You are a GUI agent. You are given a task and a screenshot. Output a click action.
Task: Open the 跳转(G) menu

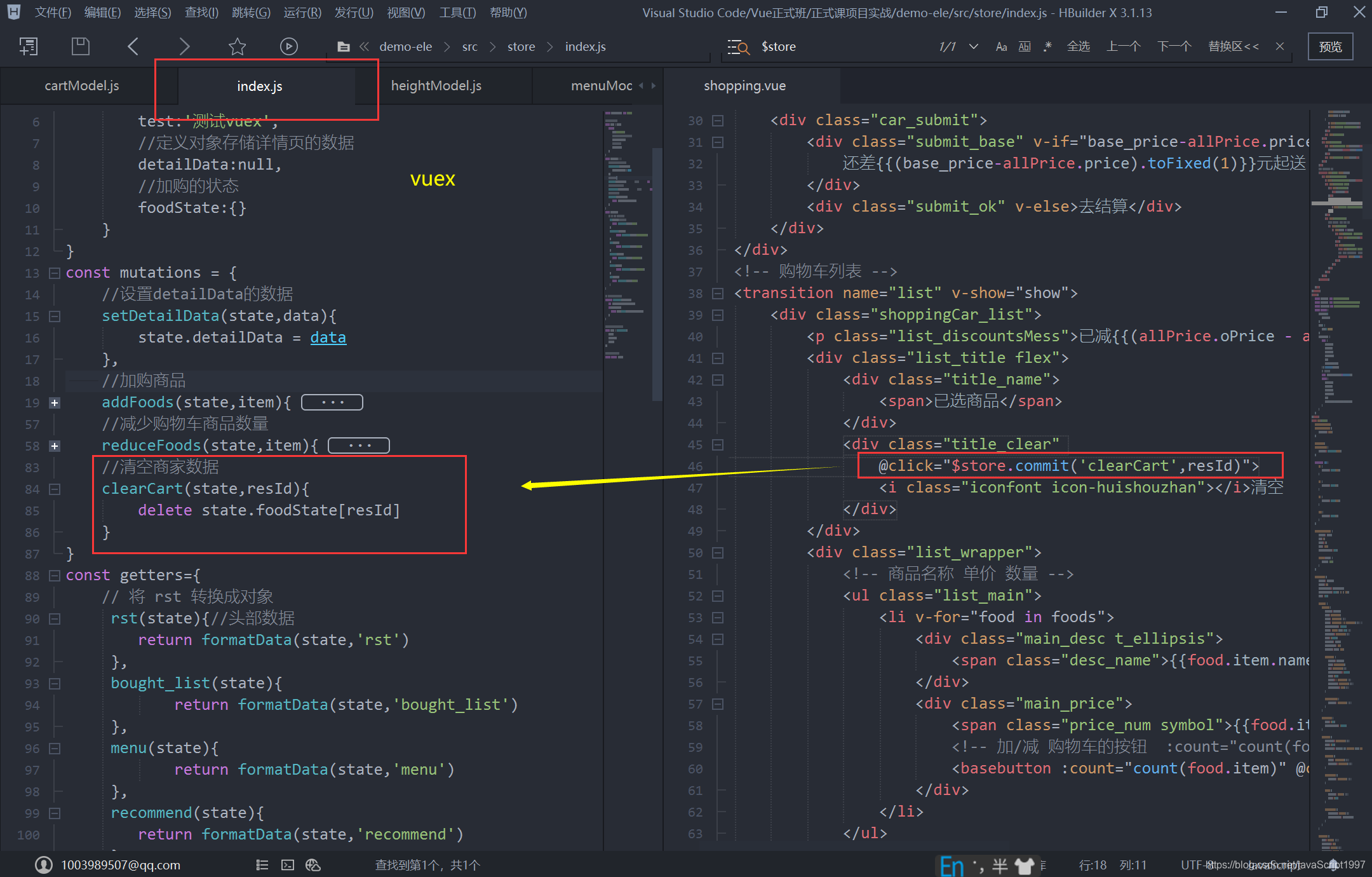coord(252,13)
